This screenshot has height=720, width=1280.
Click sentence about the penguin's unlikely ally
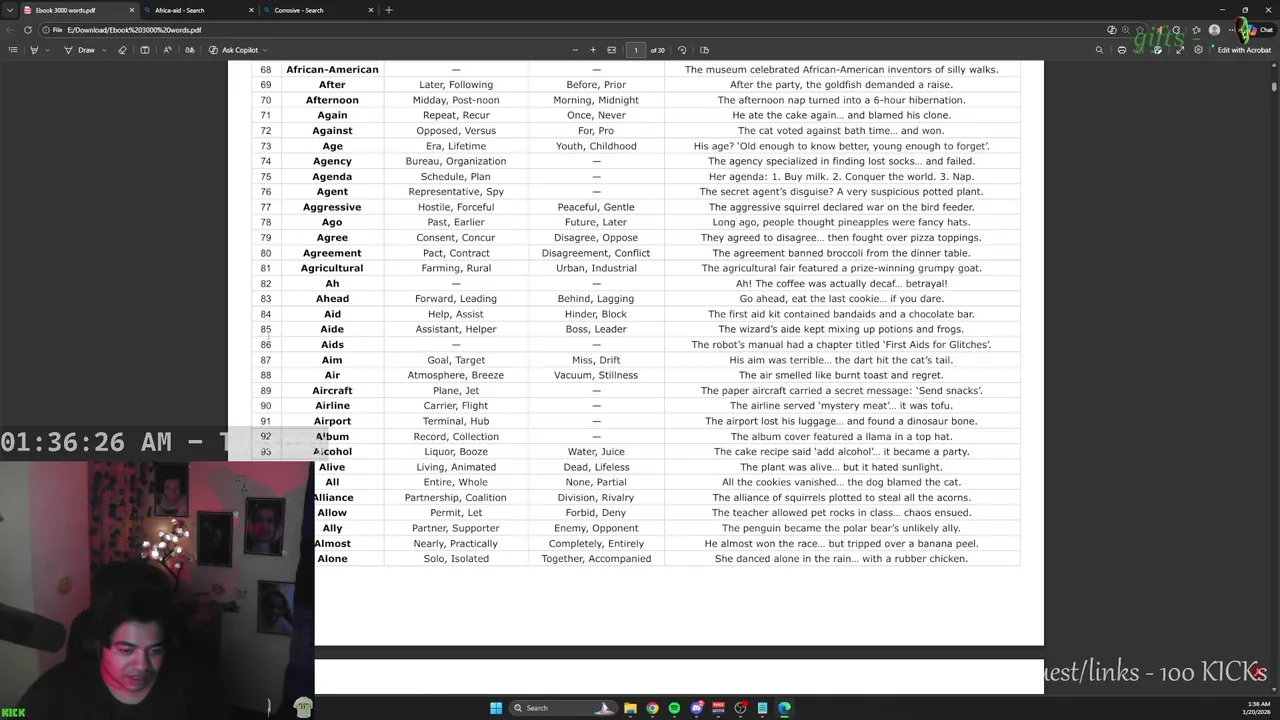(841, 528)
